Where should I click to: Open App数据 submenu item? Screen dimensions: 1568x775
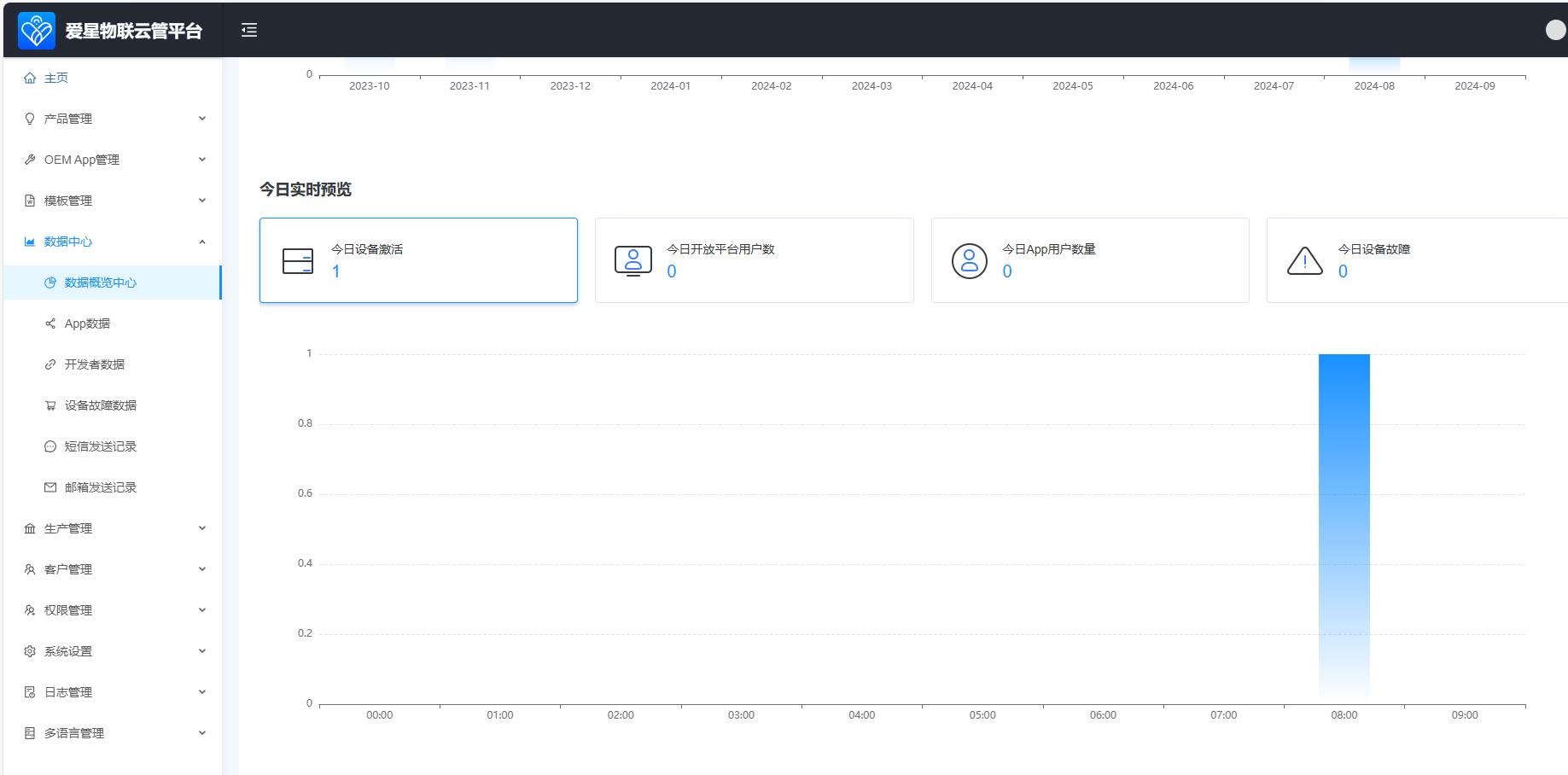pyautogui.click(x=113, y=323)
